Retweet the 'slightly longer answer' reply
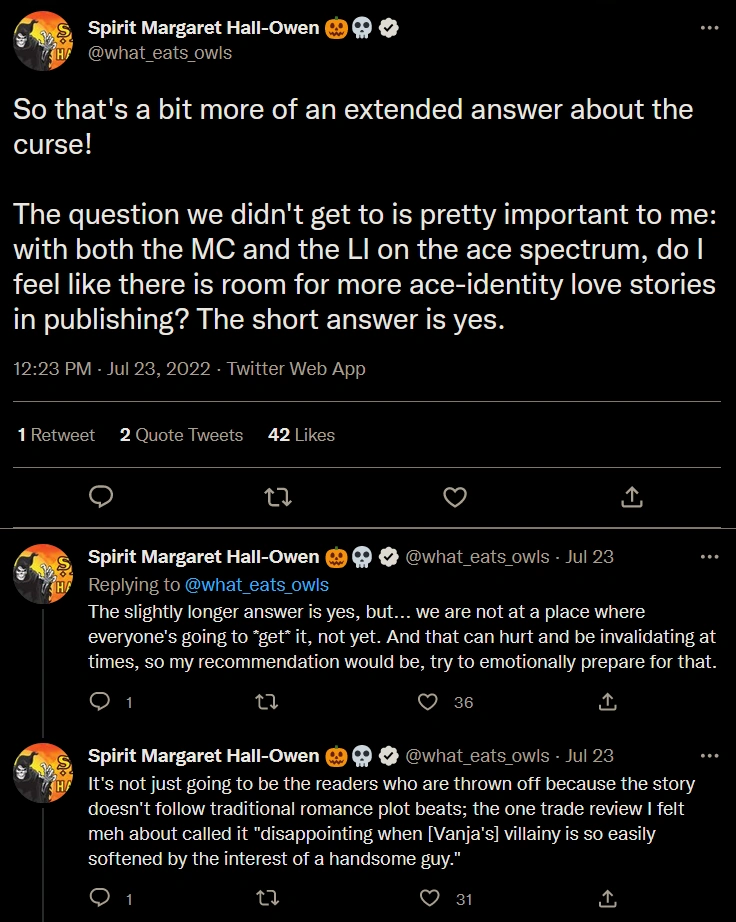The width and height of the screenshot is (736, 922). point(266,702)
